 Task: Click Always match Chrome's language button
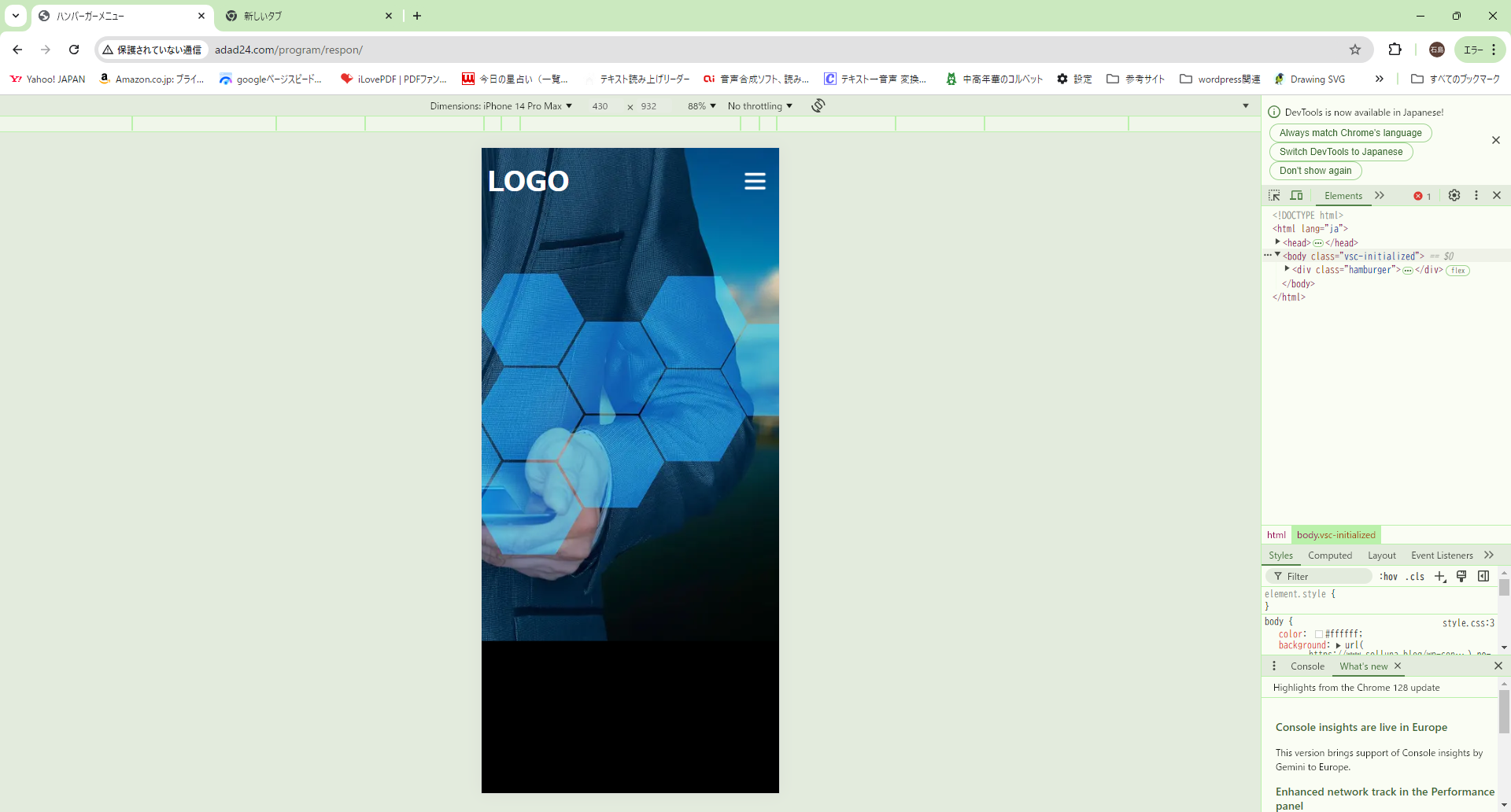click(x=1350, y=133)
